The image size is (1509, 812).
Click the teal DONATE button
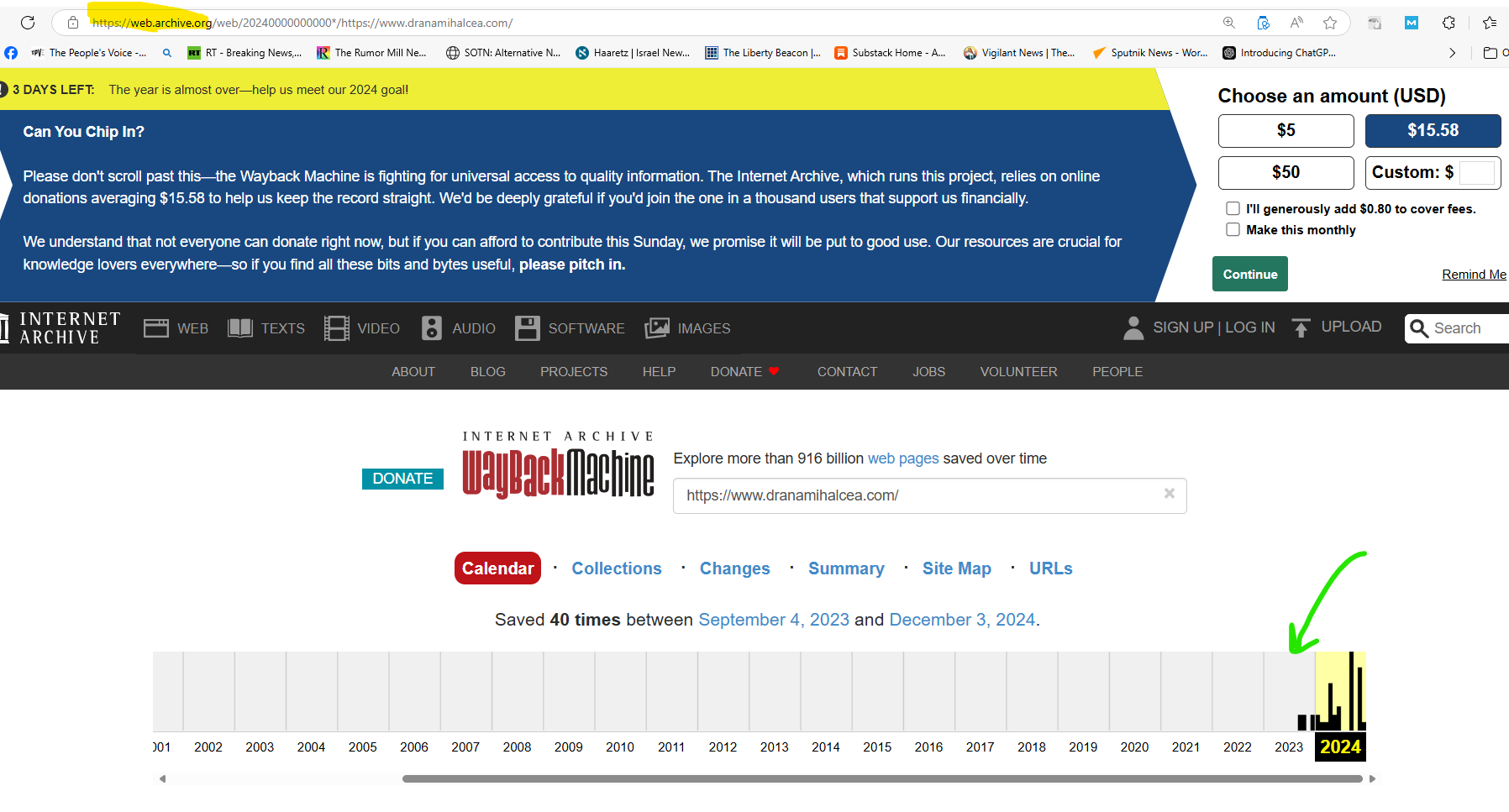tap(402, 479)
